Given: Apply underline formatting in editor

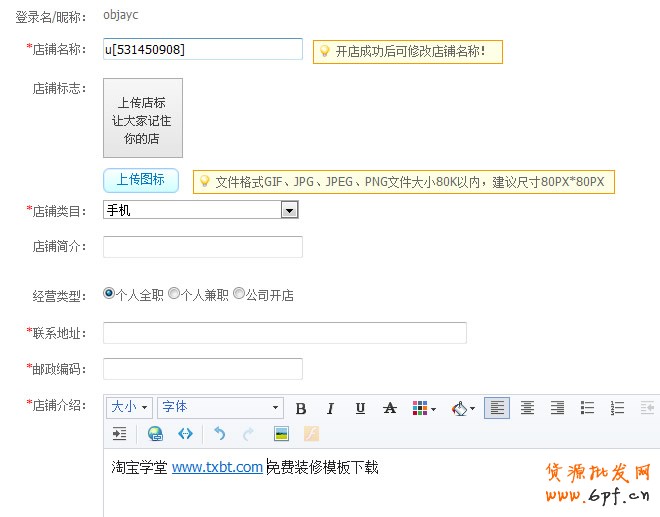Looking at the screenshot, I should coord(360,408).
